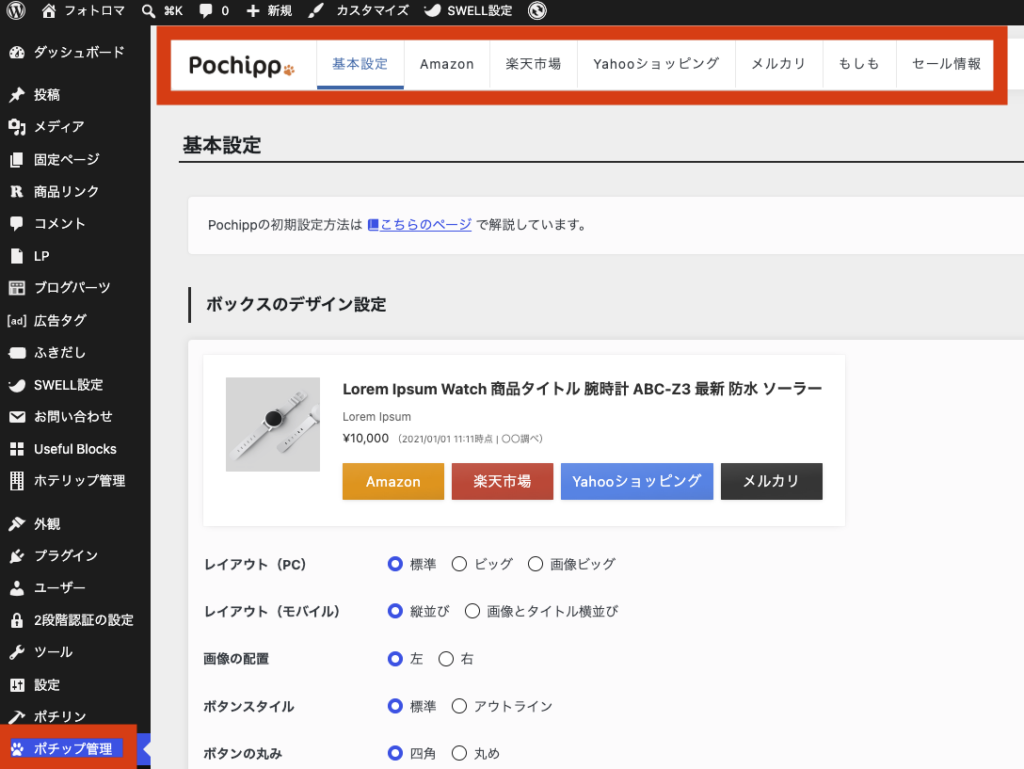The width and height of the screenshot is (1024, 769).
Task: Click the 固定ページ pages icon
Action: pos(17,159)
